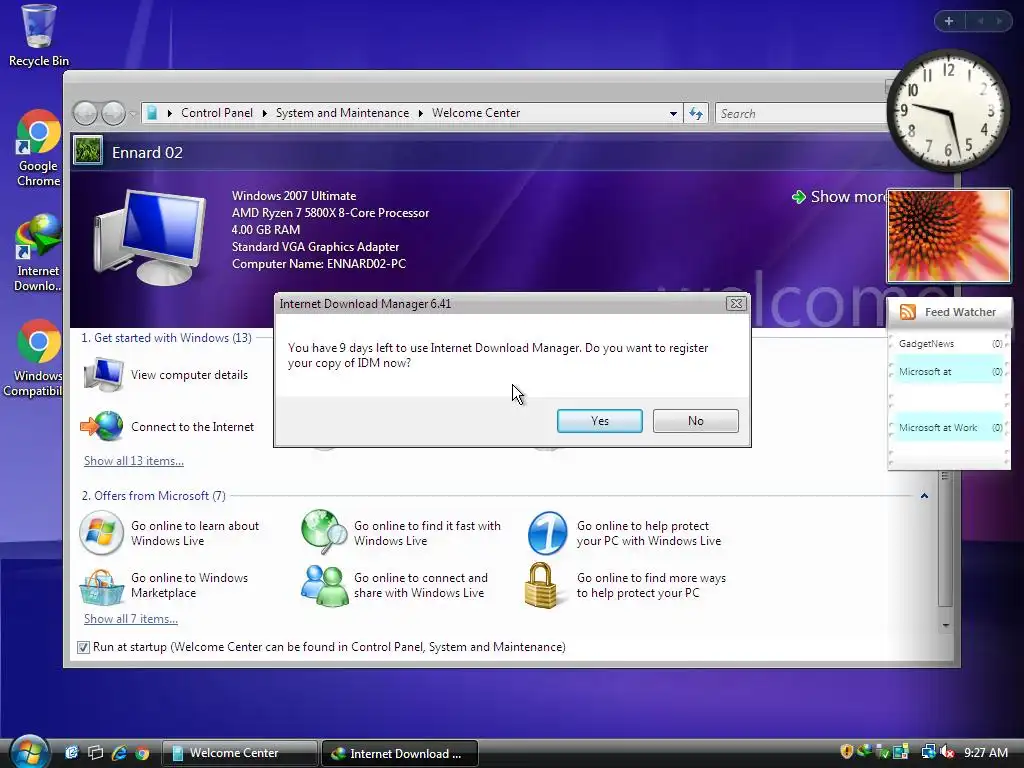Click the Windows Marketplace basket icon

(101, 586)
